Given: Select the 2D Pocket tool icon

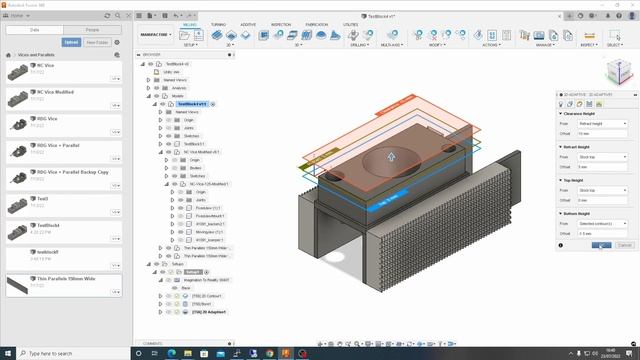Looking at the screenshot, I should coord(231,35).
